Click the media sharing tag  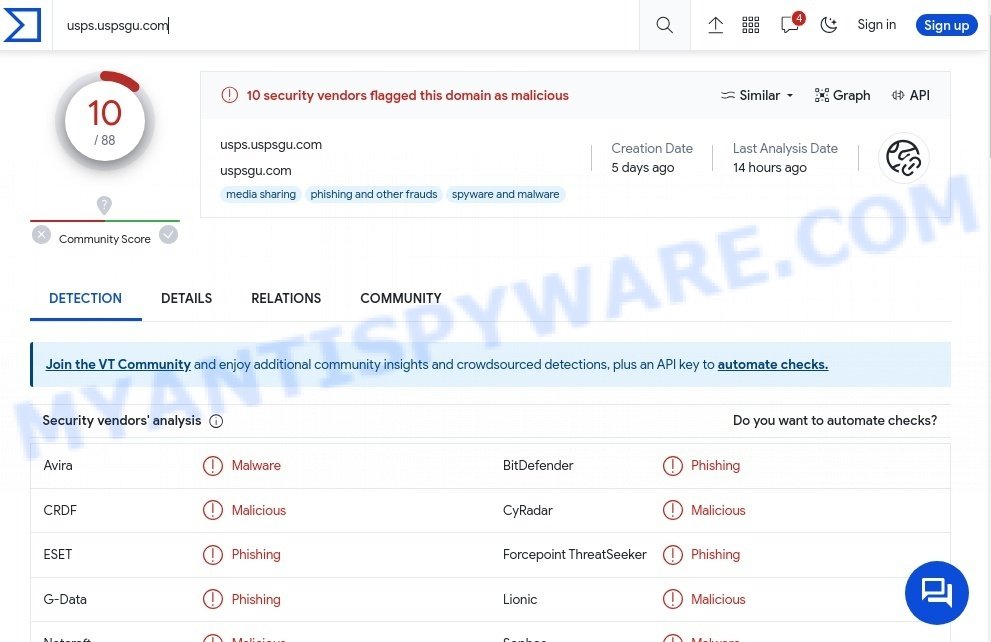[261, 194]
